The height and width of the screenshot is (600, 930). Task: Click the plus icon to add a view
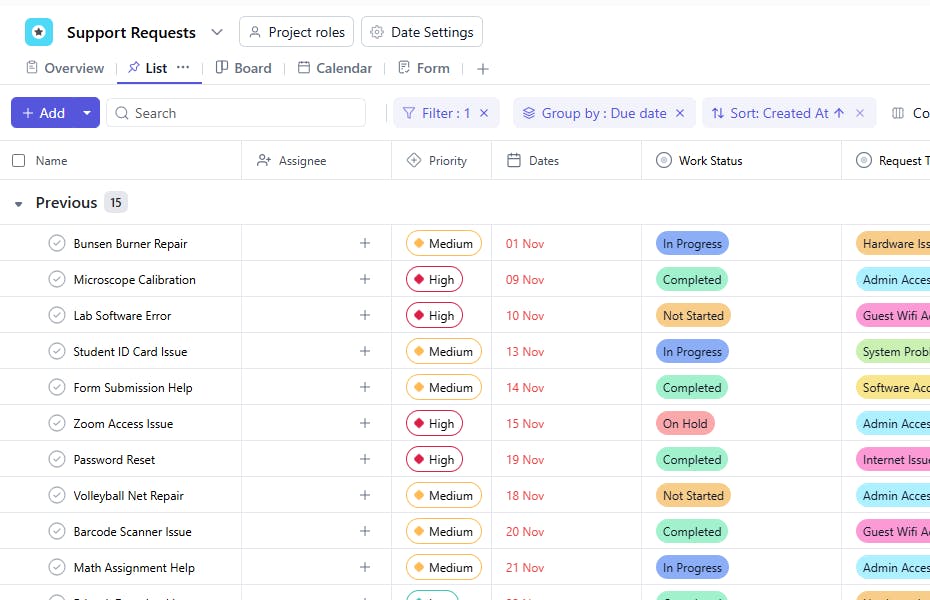(483, 69)
